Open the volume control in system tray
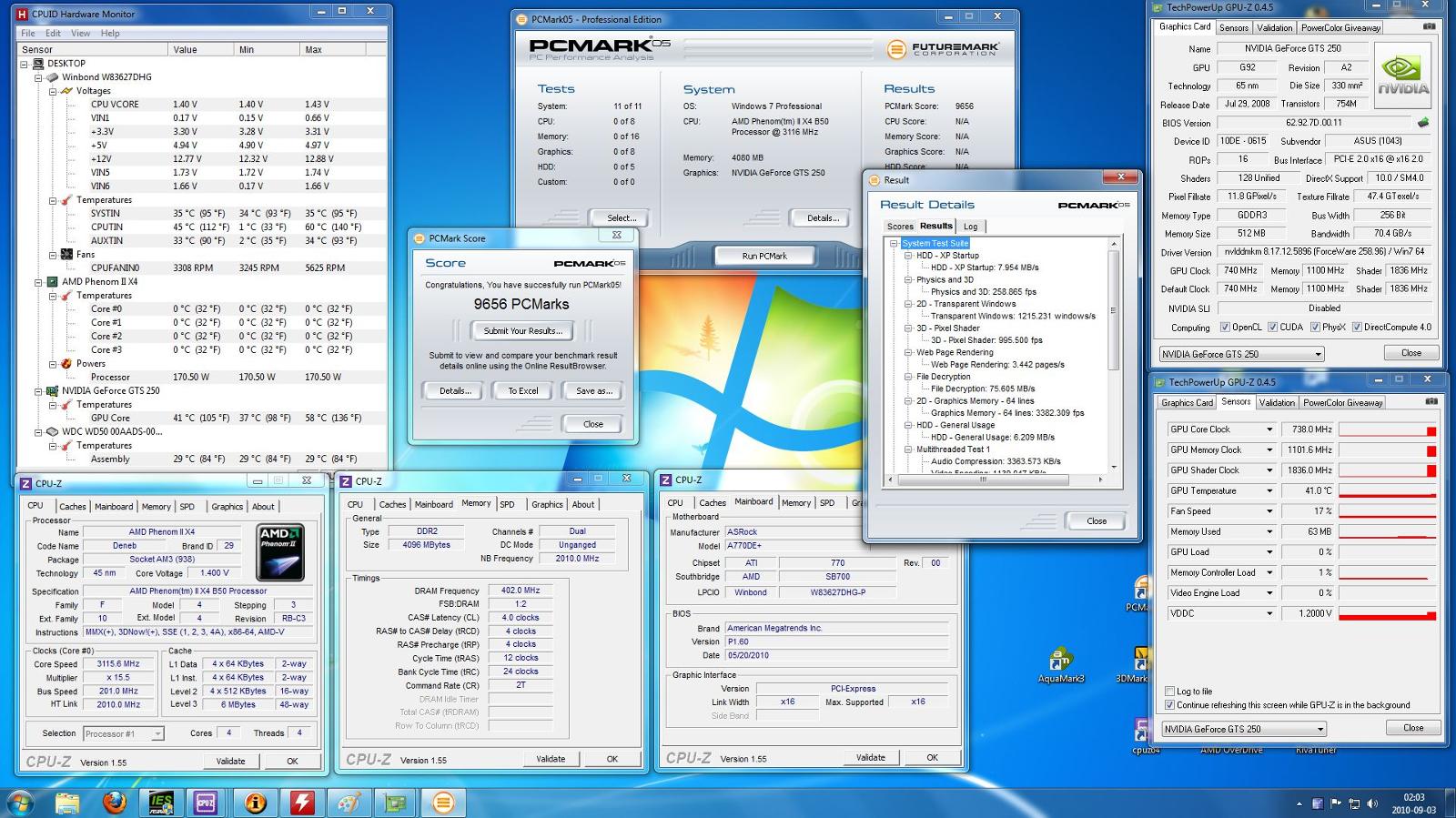Viewport: 1456px width, 818px height. pos(1371,803)
